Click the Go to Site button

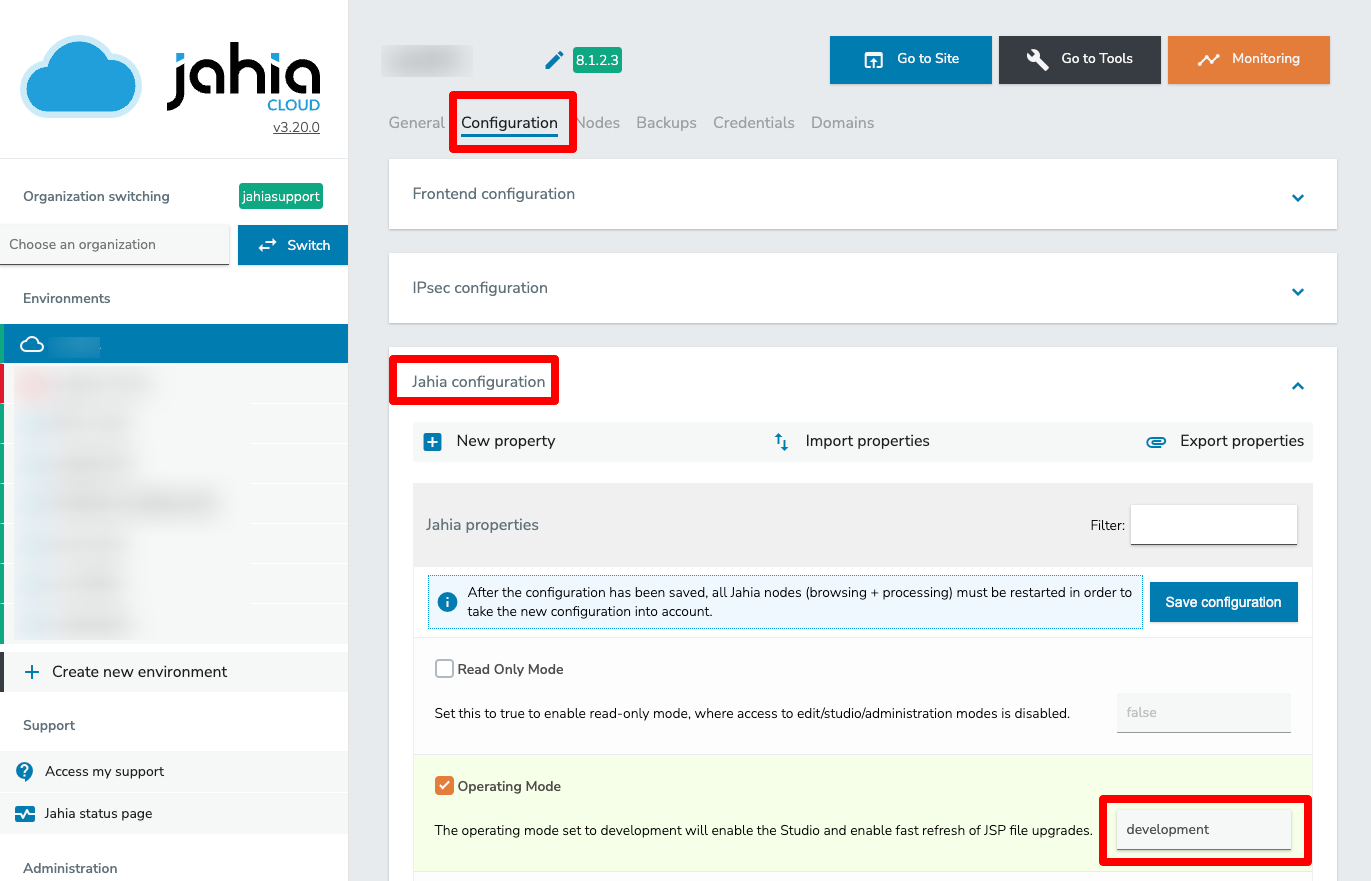911,60
